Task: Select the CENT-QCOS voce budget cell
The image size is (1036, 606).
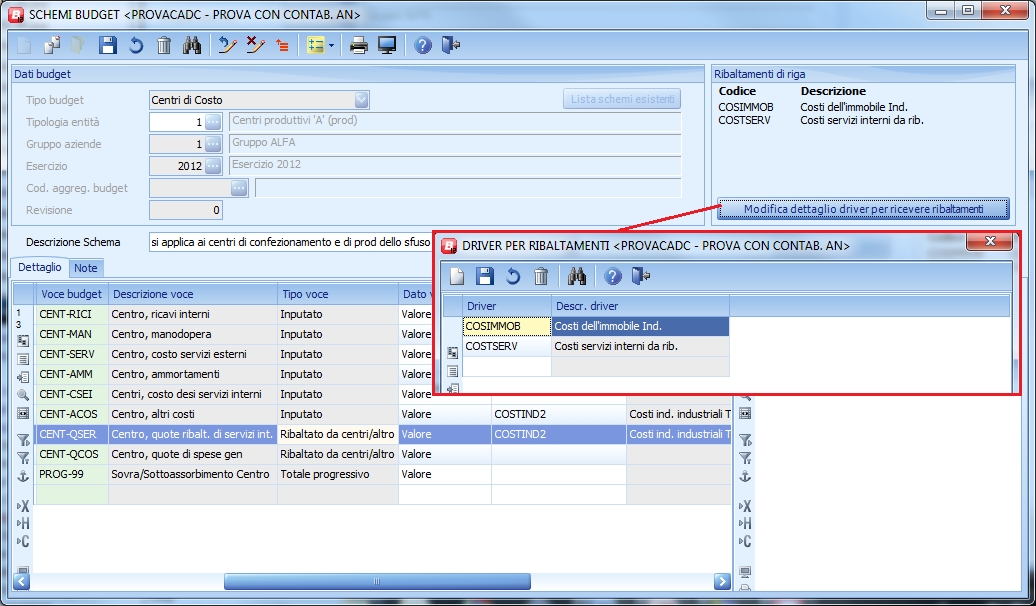Action: click(71, 454)
